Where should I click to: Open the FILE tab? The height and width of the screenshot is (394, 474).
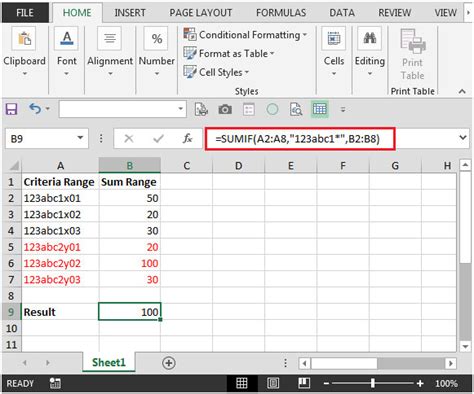25,13
